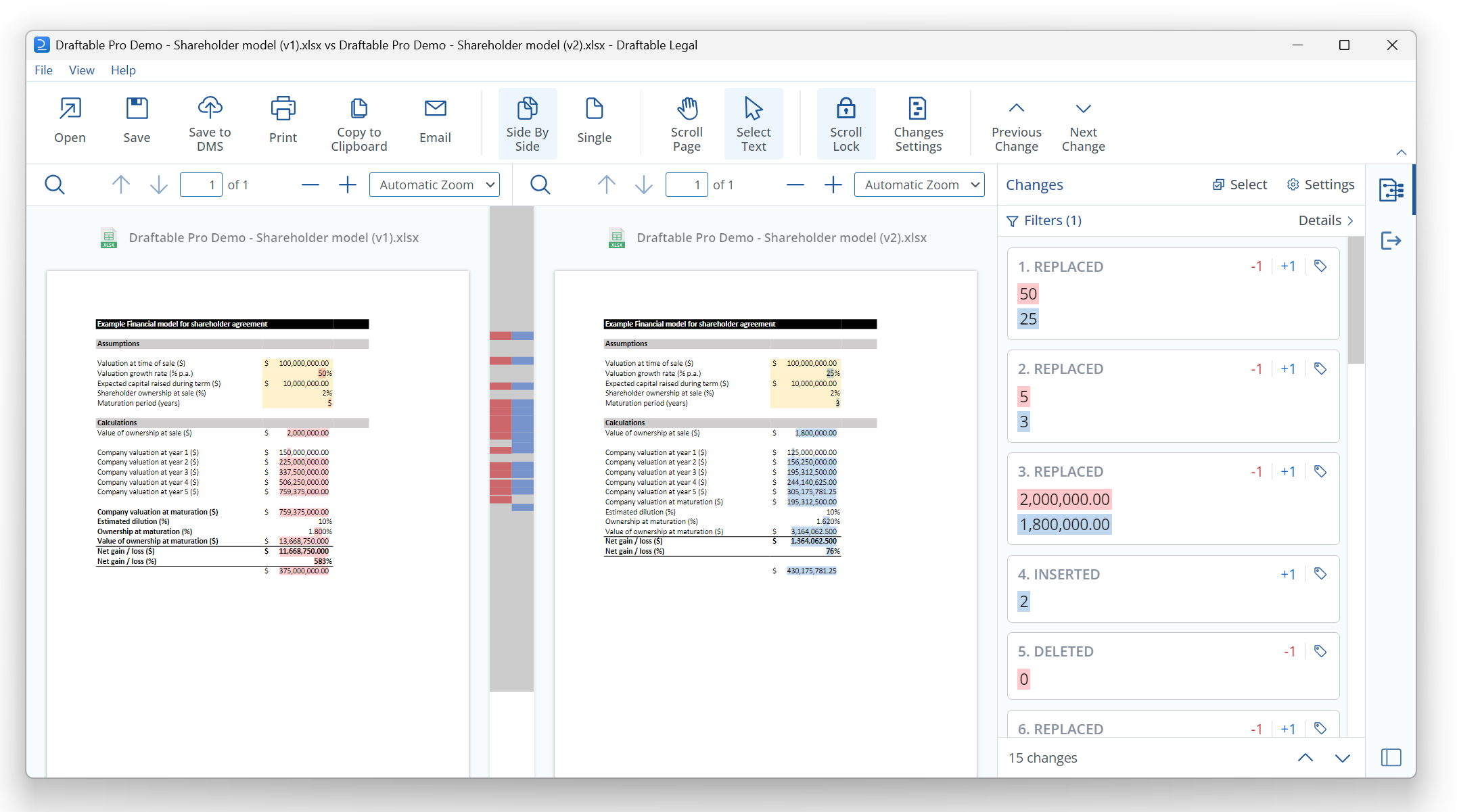This screenshot has width=1457, height=812.
Task: Click the right document page number field
Action: tap(687, 185)
